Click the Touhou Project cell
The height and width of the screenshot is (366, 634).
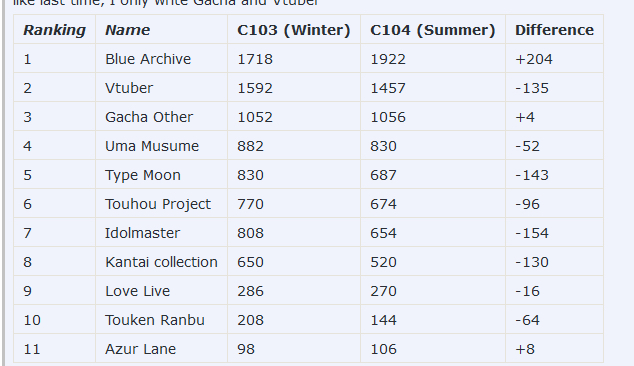pos(161,204)
